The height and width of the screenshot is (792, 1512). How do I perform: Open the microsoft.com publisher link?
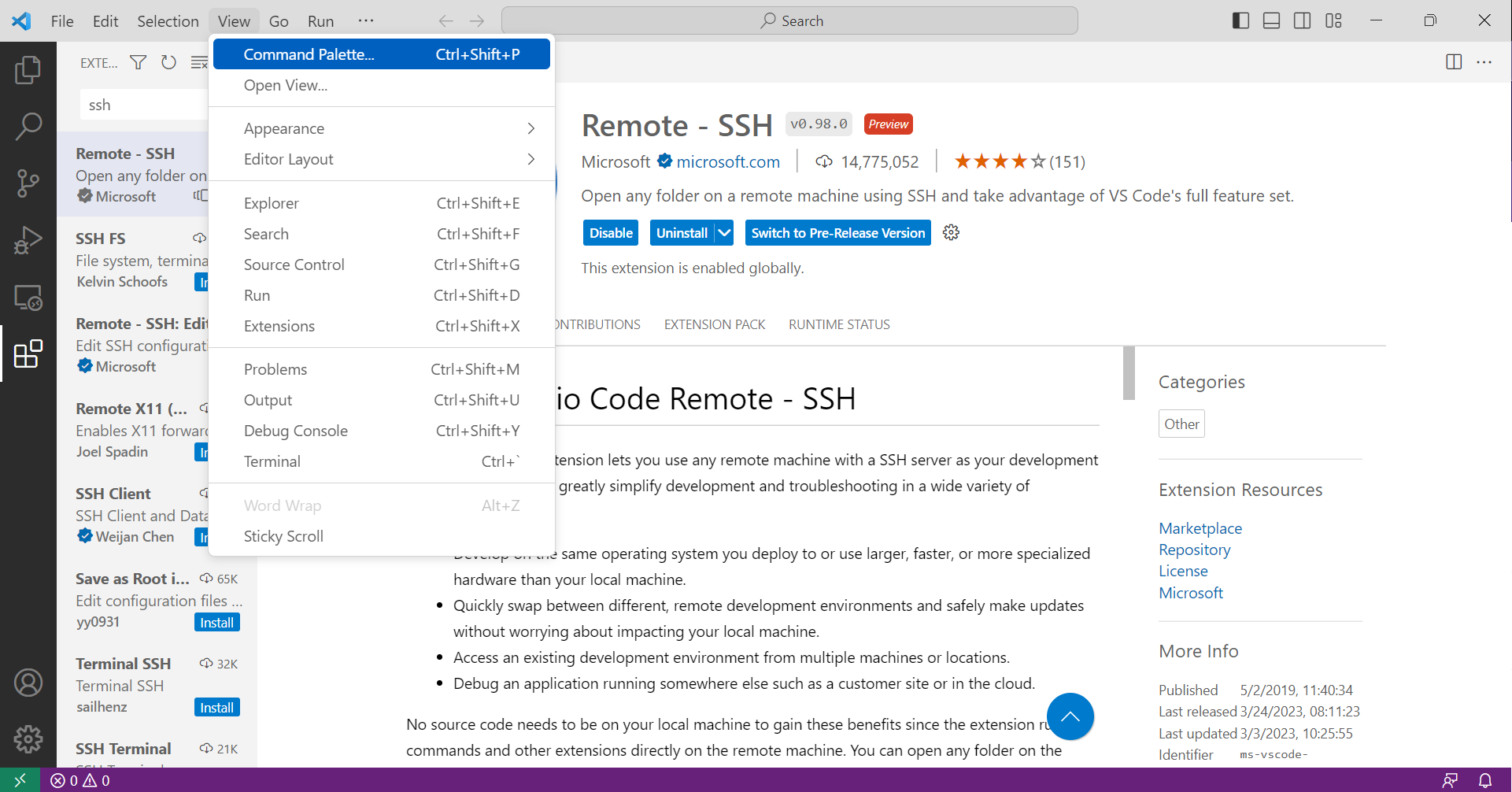tap(728, 162)
